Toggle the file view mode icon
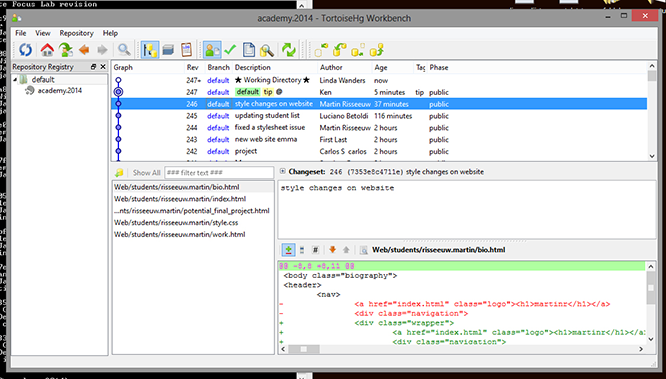 302,250
